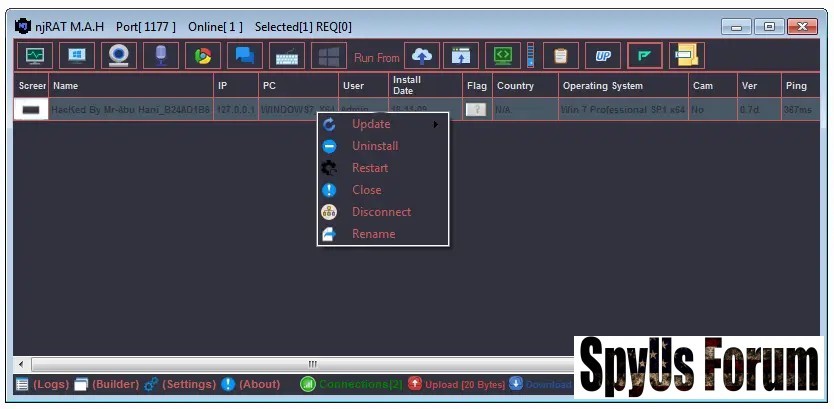Click the microphone icon in the toolbar
Image resolution: width=834 pixels, height=409 pixels.
click(x=161, y=56)
